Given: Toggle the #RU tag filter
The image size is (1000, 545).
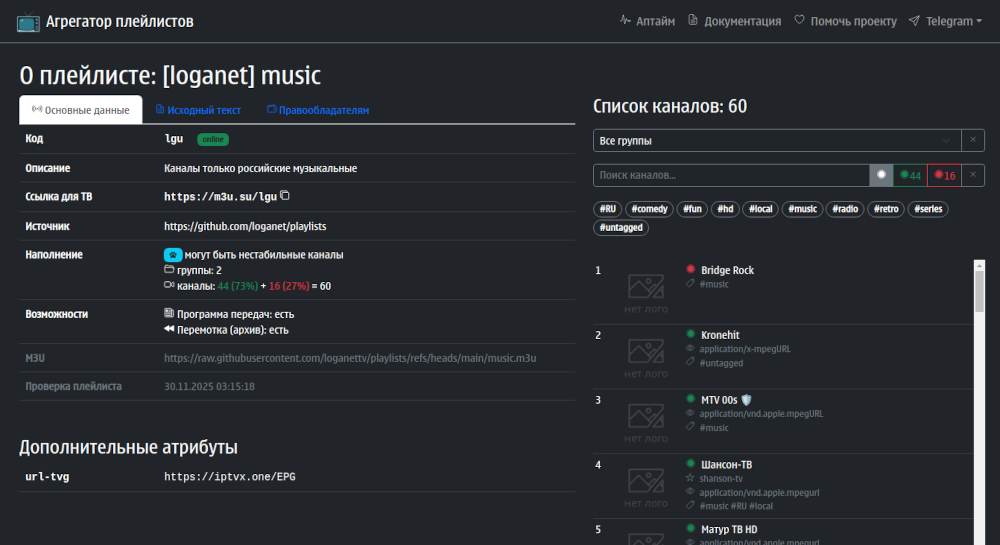Looking at the screenshot, I should pyautogui.click(x=608, y=208).
